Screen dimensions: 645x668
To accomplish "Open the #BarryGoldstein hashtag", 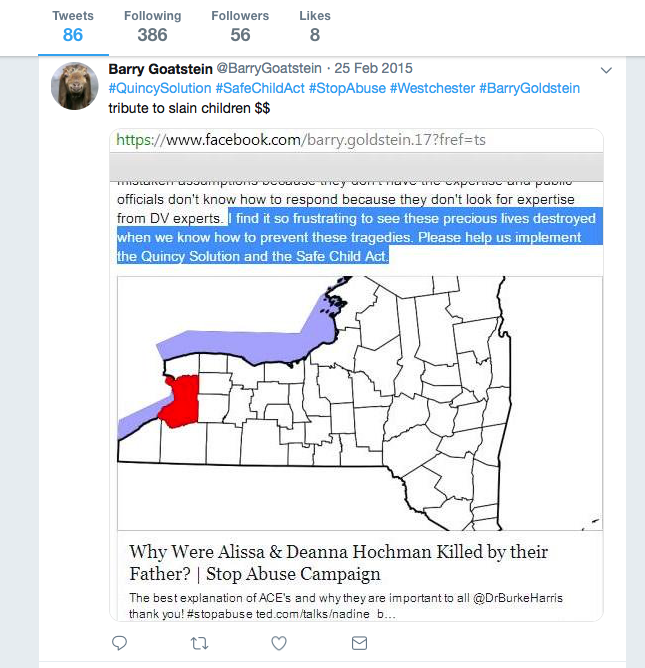I will pos(530,88).
